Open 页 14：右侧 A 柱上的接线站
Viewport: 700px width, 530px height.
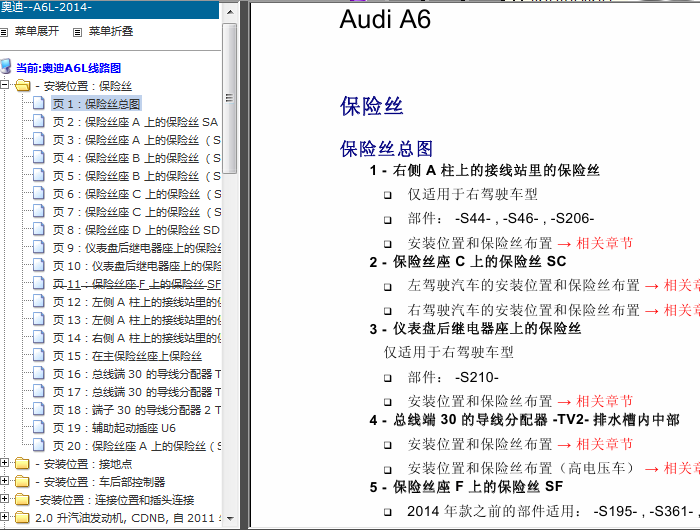click(136, 338)
